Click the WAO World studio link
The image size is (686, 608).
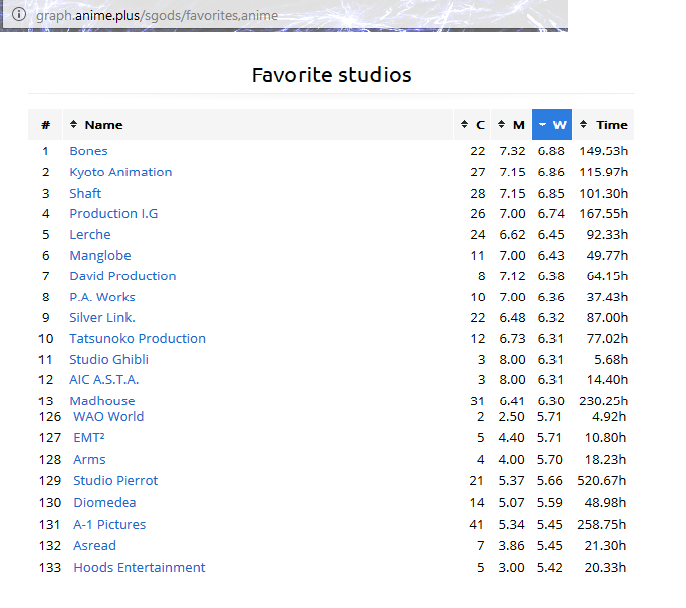tap(108, 416)
